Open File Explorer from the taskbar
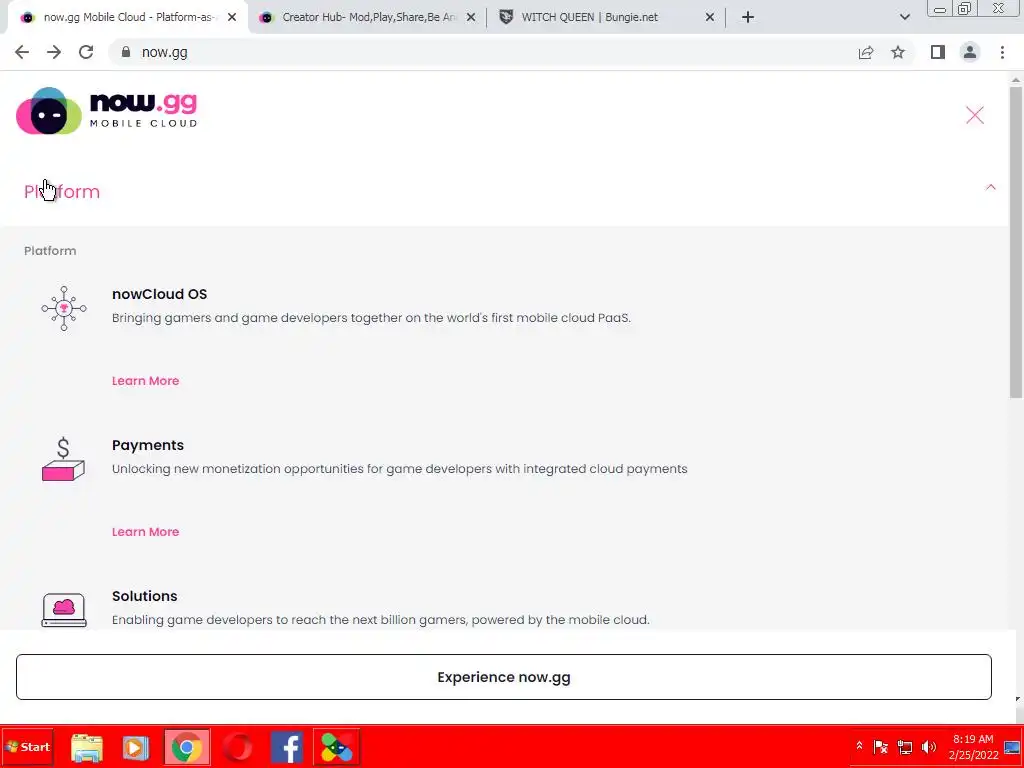This screenshot has height=768, width=1024. coord(87,747)
